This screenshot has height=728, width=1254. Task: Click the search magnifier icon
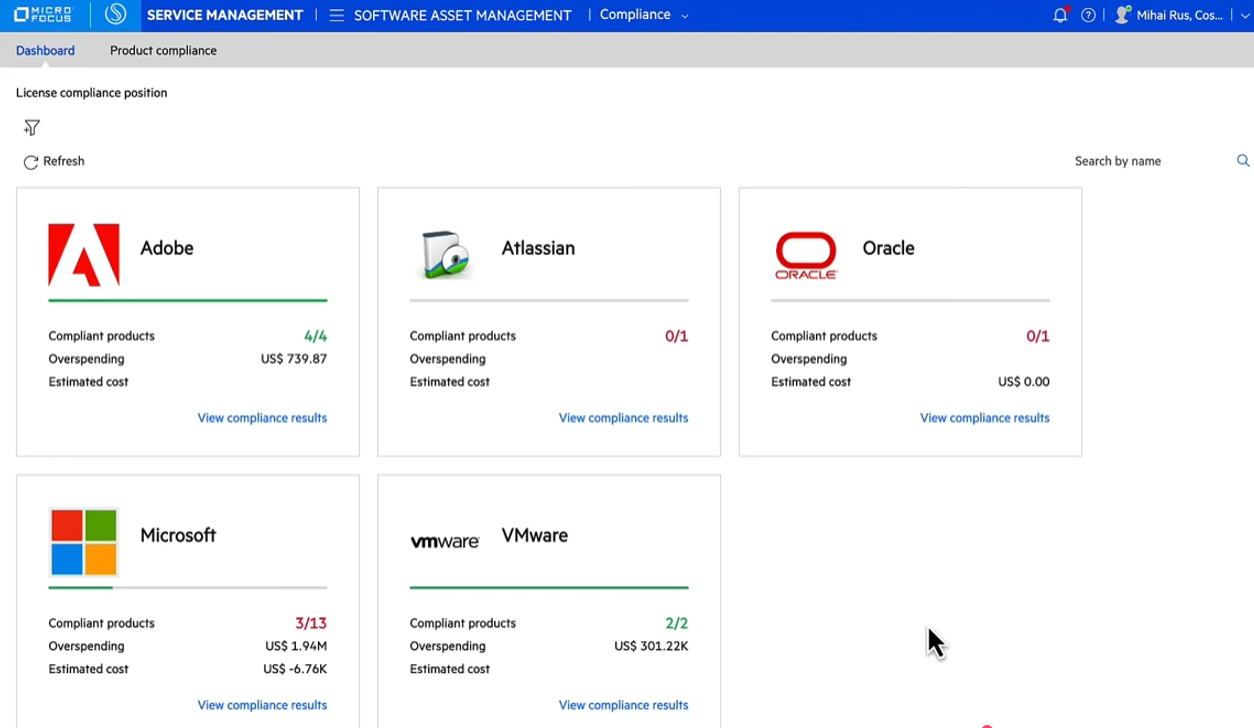[x=1243, y=161]
